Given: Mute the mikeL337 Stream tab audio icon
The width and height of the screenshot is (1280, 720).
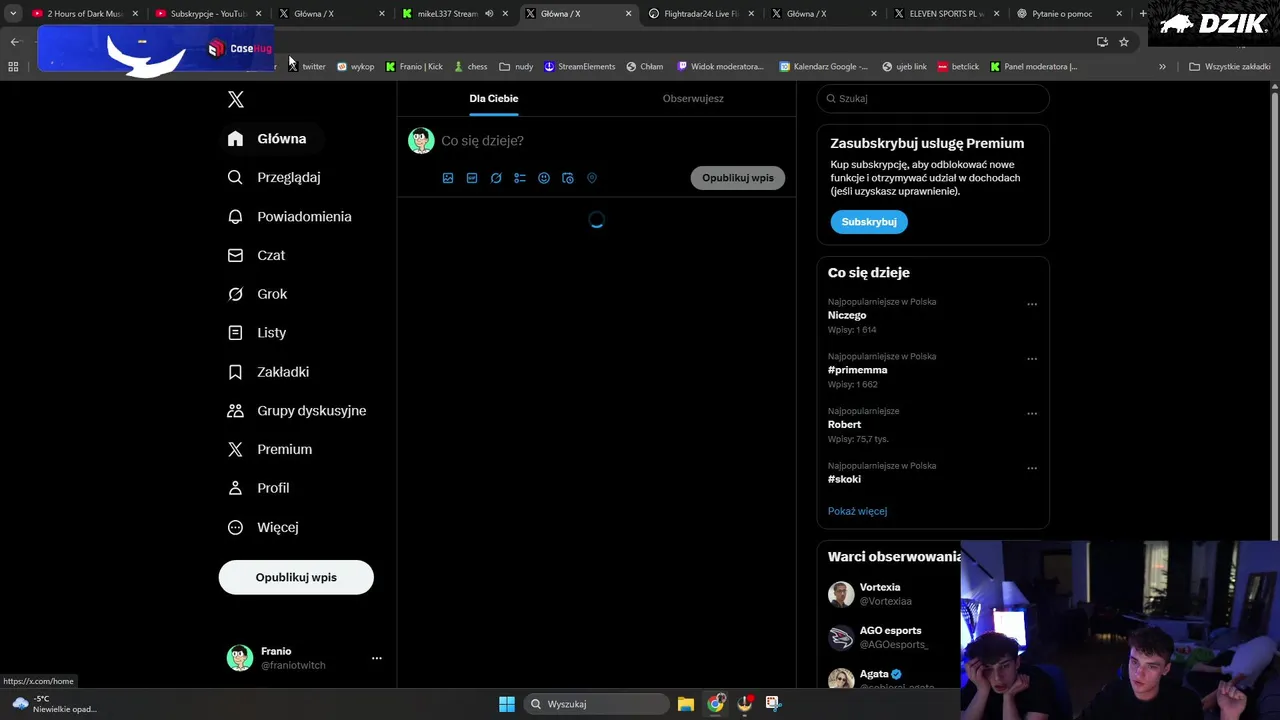Looking at the screenshot, I should pyautogui.click(x=489, y=14).
